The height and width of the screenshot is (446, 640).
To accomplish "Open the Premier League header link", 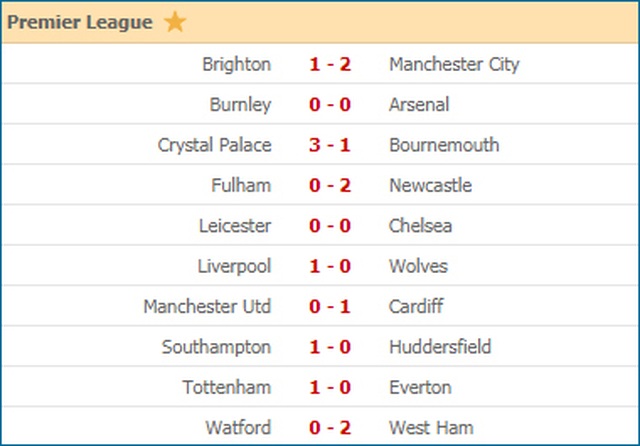I will (81, 22).
